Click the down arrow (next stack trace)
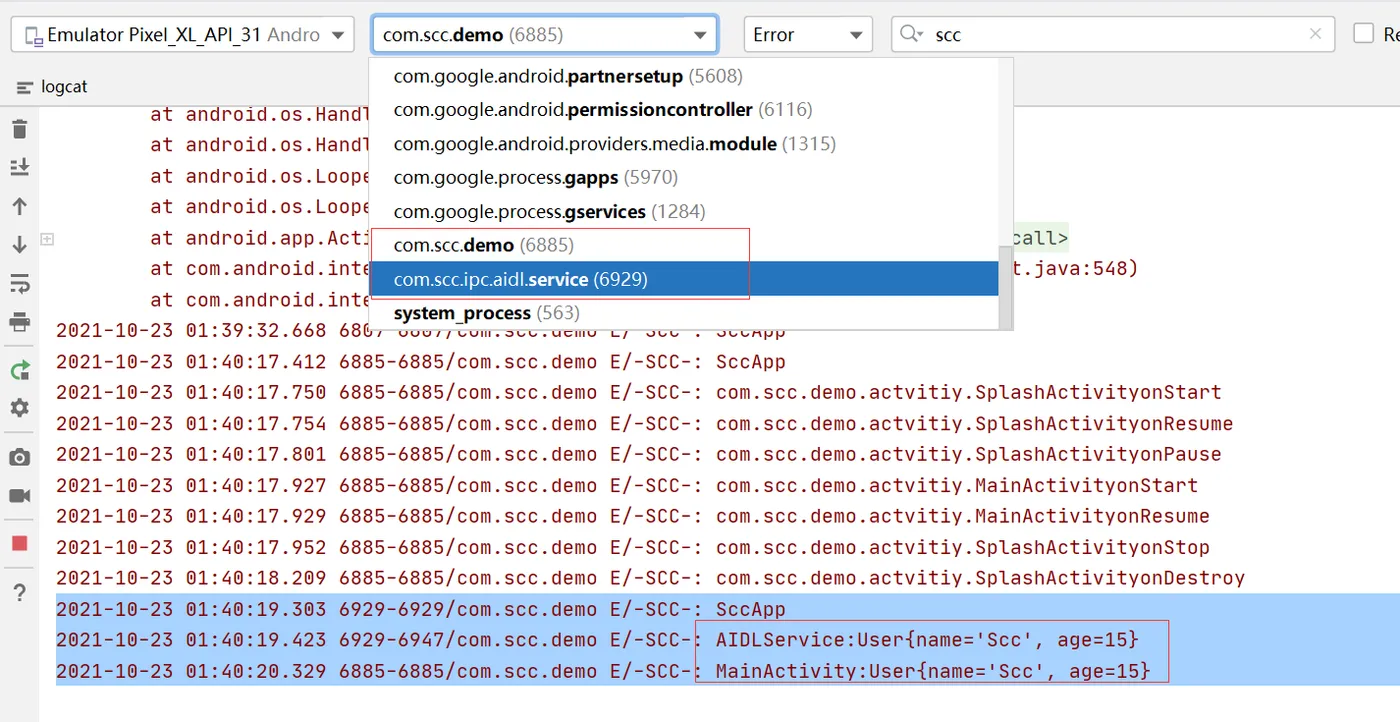This screenshot has width=1400, height=722. [x=20, y=245]
